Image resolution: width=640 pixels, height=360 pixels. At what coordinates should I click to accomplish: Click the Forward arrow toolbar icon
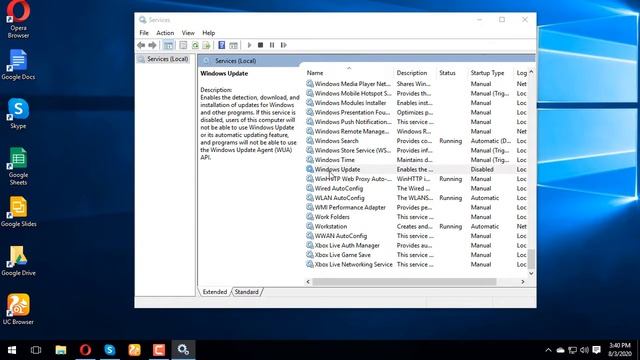tap(152, 45)
